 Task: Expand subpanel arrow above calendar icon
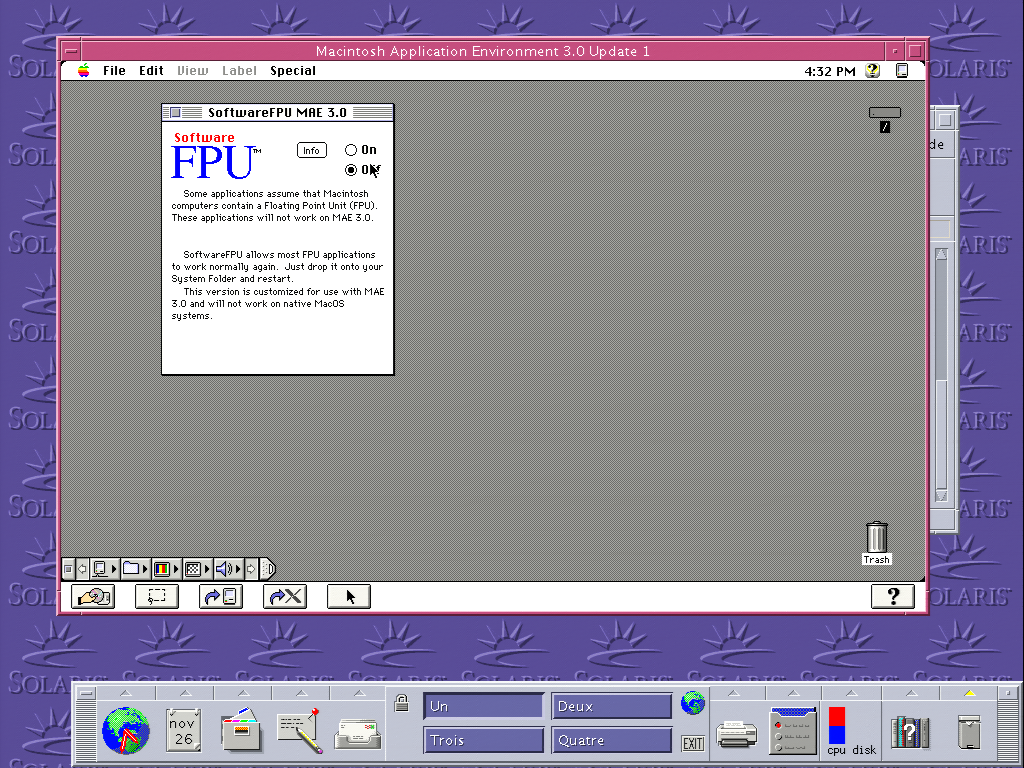click(x=185, y=692)
